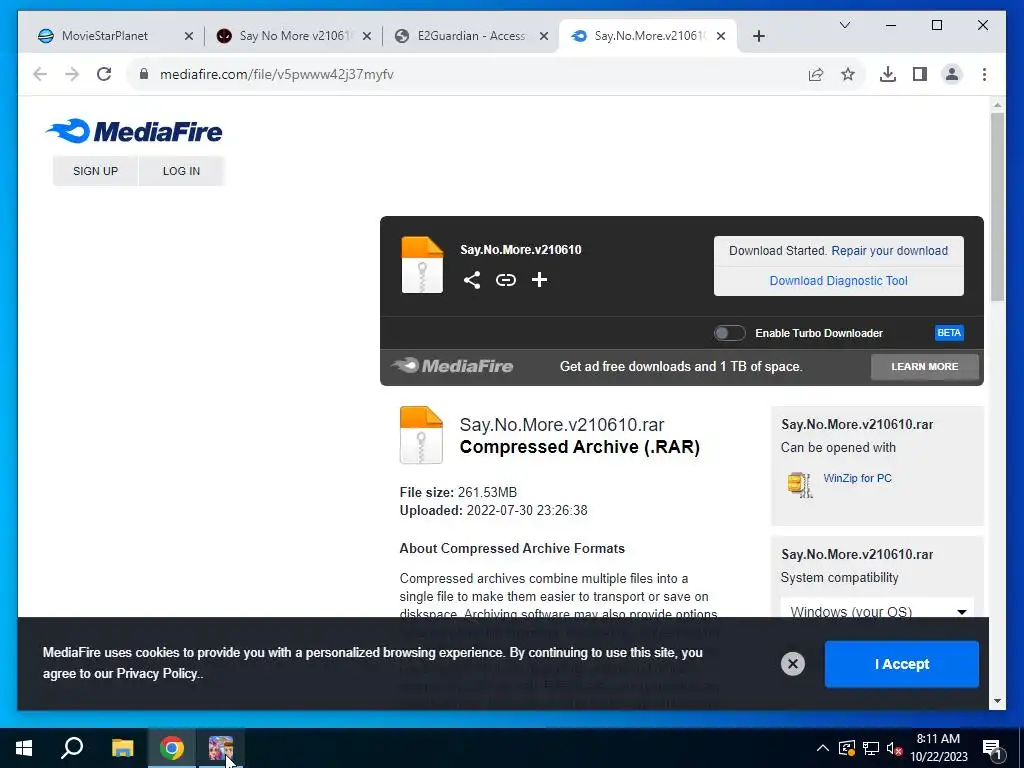Screen dimensions: 1024x768
Task: Bookmark this page with the star icon
Action: coord(848,74)
